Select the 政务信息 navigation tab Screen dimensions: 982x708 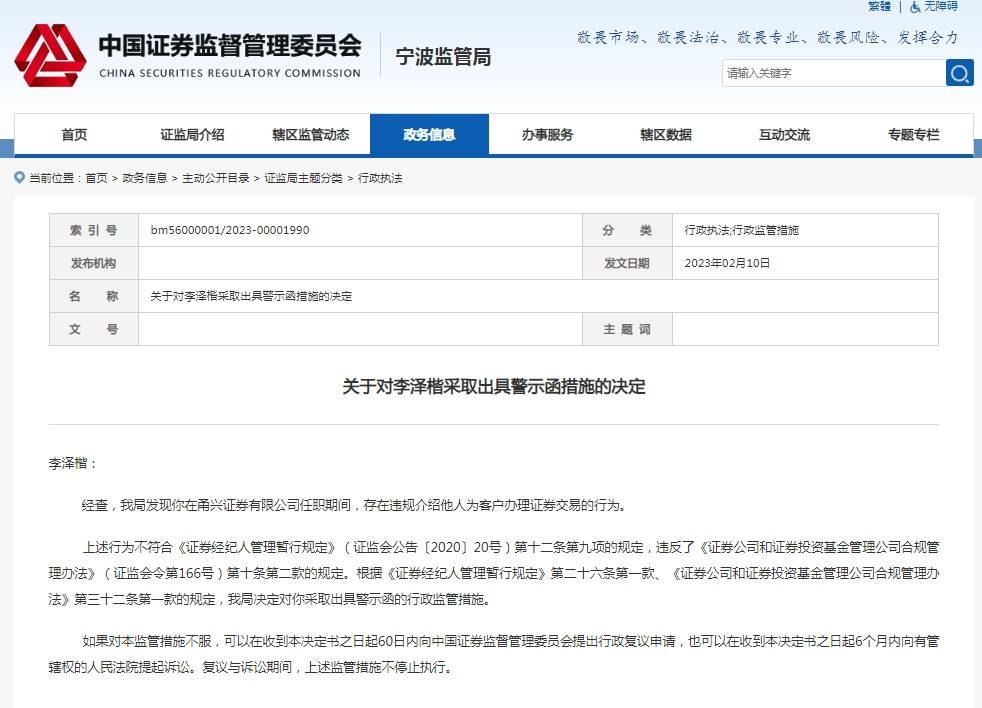[x=429, y=135]
